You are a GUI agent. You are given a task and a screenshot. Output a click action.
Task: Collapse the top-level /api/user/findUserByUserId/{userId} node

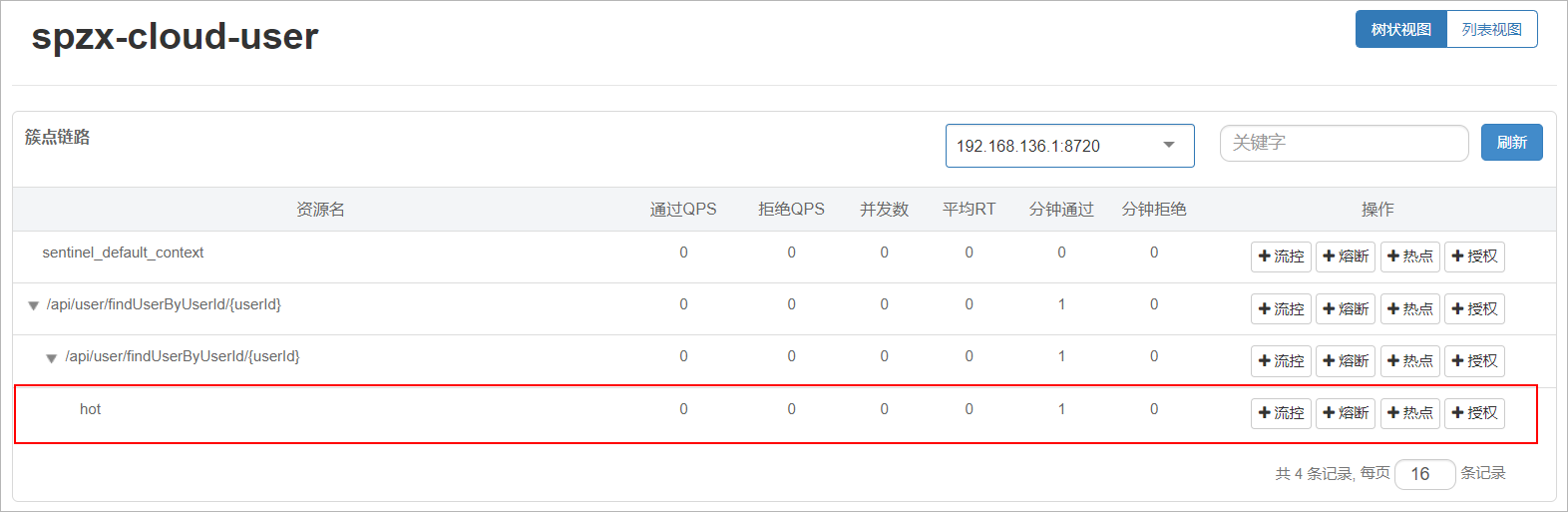click(33, 306)
